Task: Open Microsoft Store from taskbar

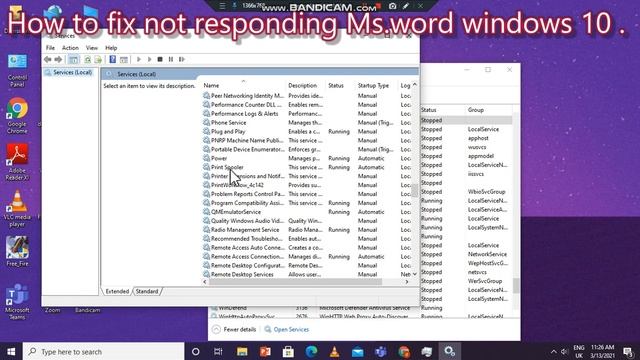Action: [288, 351]
